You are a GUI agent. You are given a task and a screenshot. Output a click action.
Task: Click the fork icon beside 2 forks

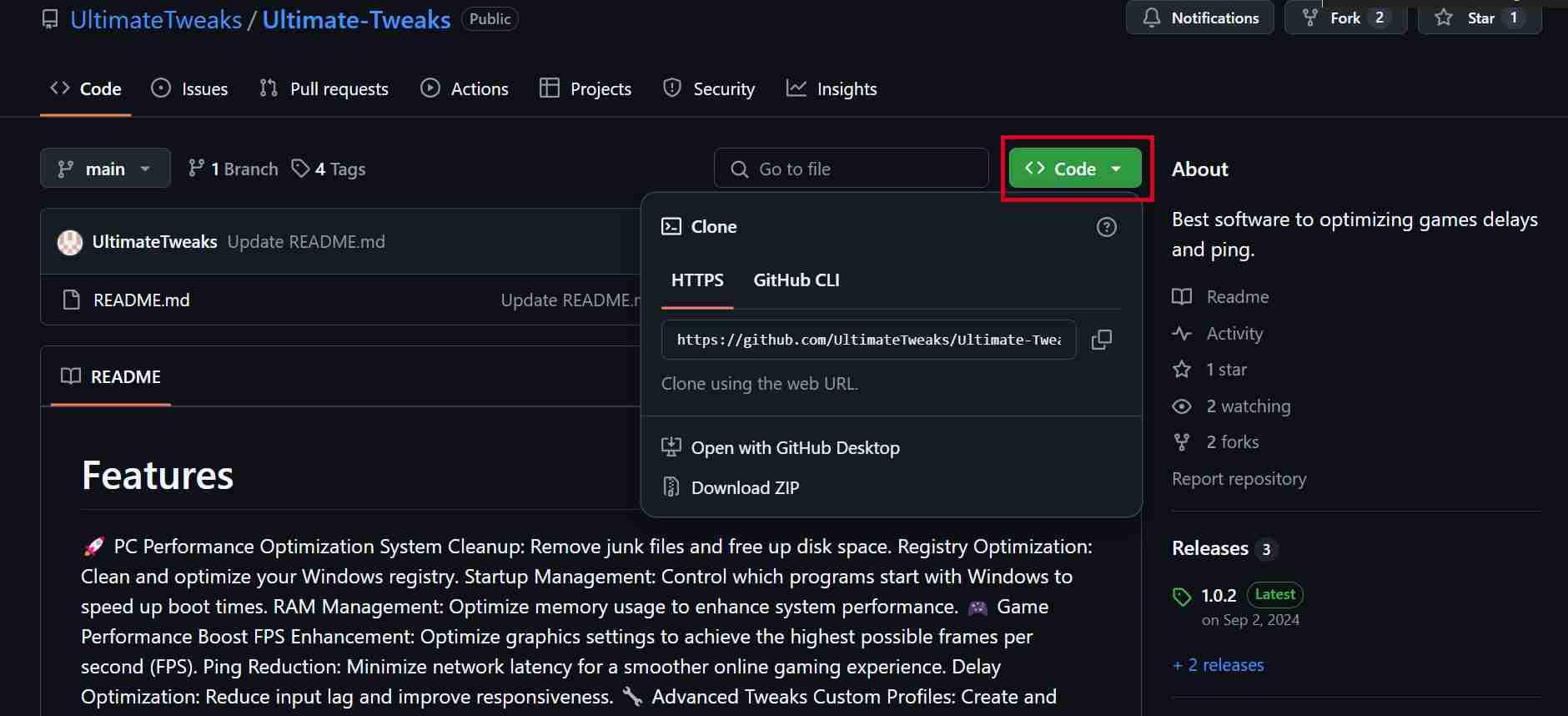[1182, 442]
